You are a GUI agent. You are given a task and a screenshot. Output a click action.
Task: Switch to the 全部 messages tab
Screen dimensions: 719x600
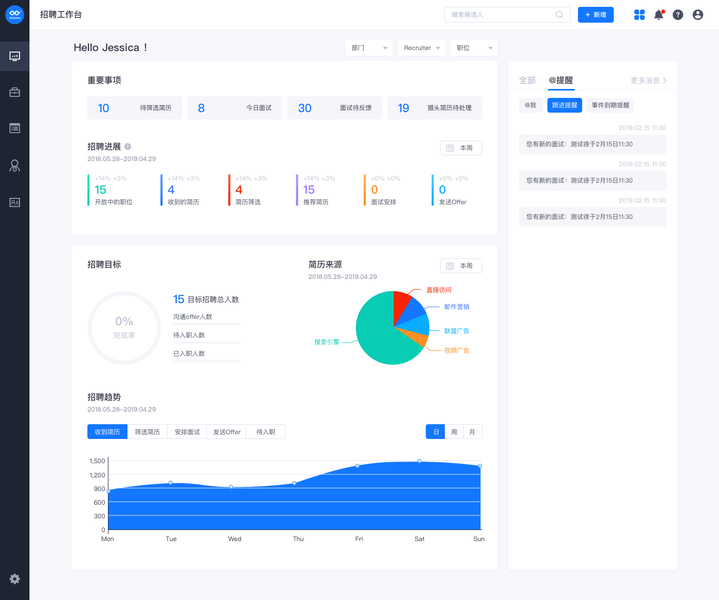[x=527, y=80]
